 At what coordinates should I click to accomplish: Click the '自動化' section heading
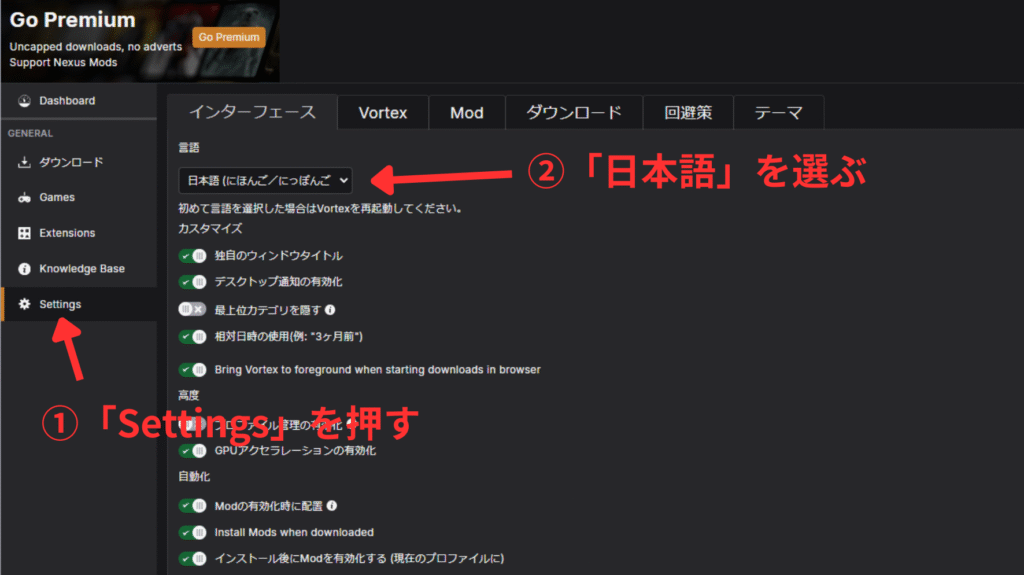[194, 476]
